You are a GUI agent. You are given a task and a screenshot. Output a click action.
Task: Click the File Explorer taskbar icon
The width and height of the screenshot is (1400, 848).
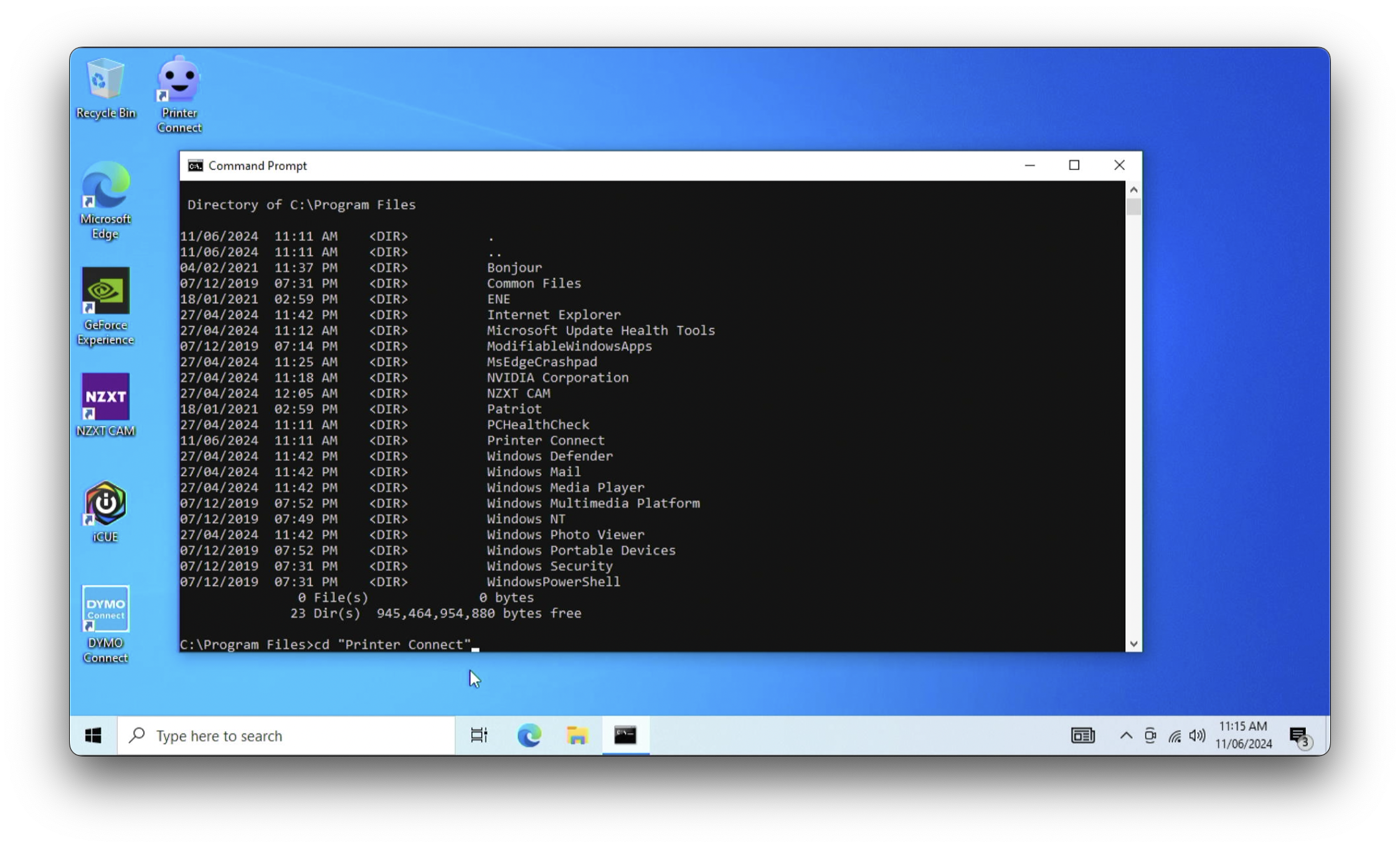pos(577,736)
